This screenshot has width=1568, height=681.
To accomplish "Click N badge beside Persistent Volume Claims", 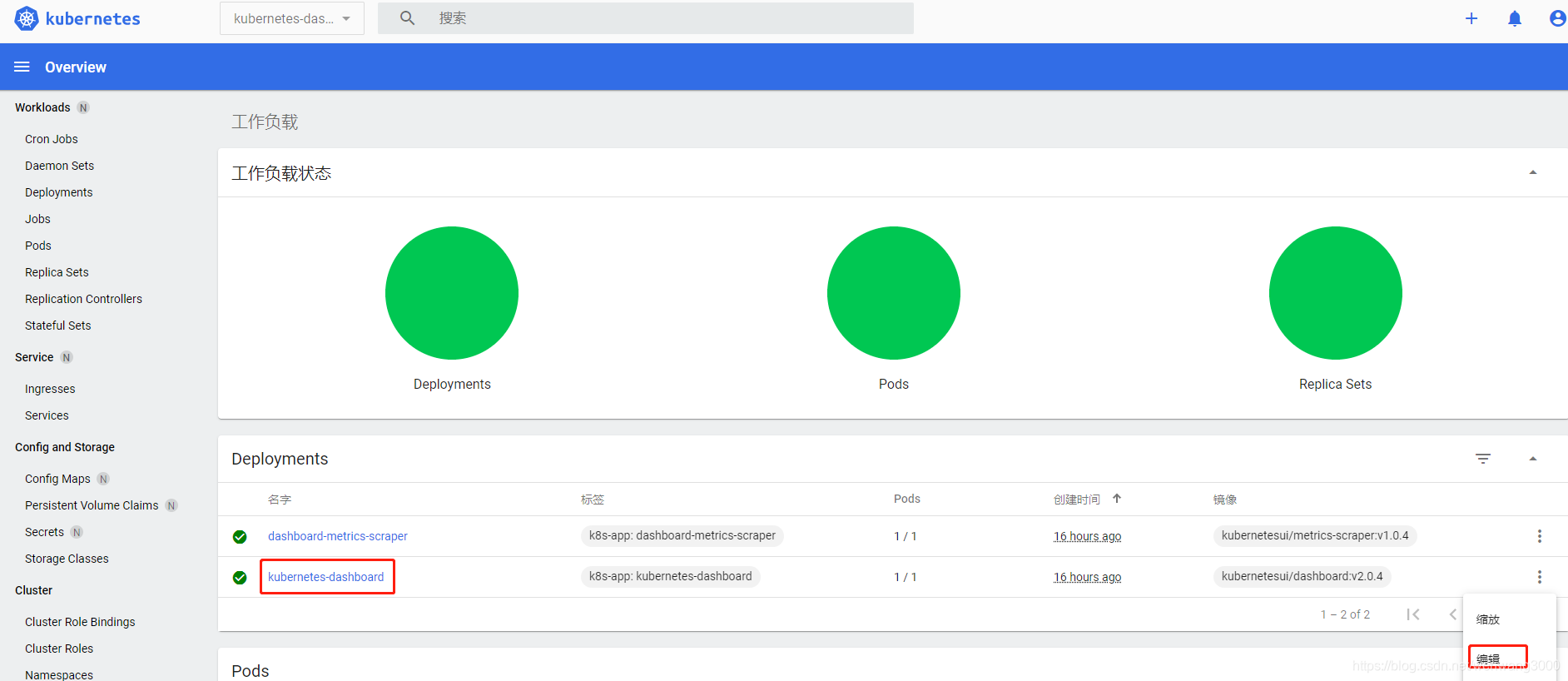I will (x=171, y=505).
